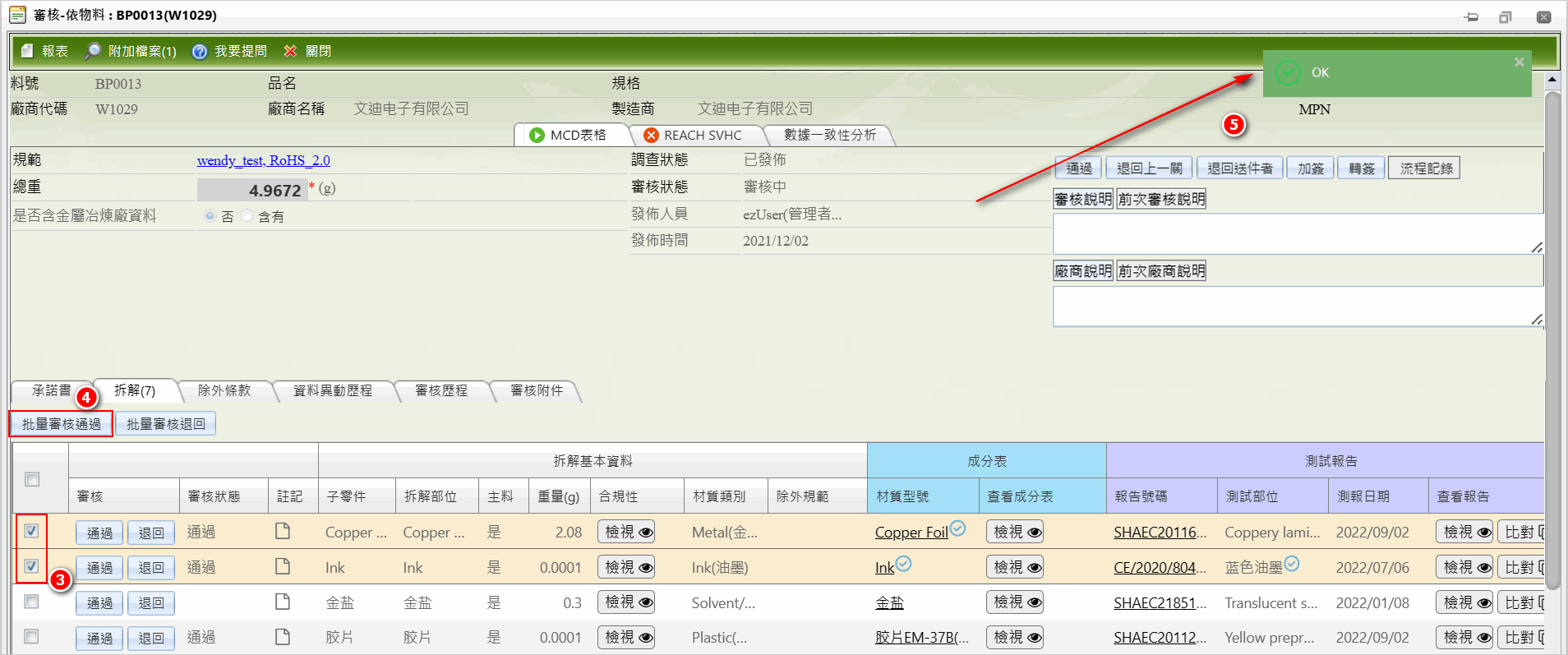Click 退回 in the Ink row
This screenshot has width=1568, height=655.
point(151,568)
